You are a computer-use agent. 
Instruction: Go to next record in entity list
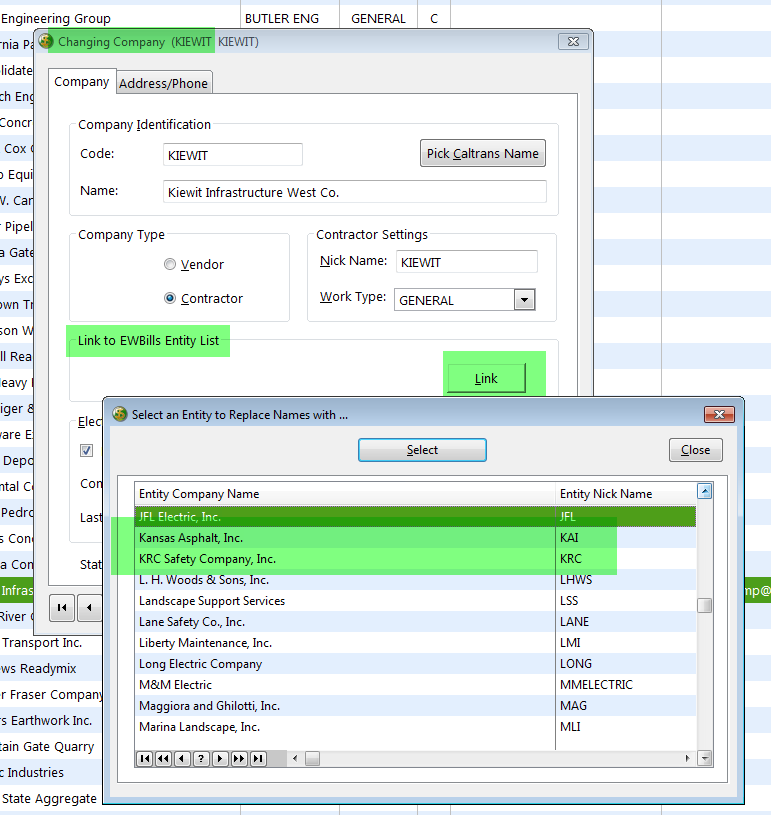220,759
